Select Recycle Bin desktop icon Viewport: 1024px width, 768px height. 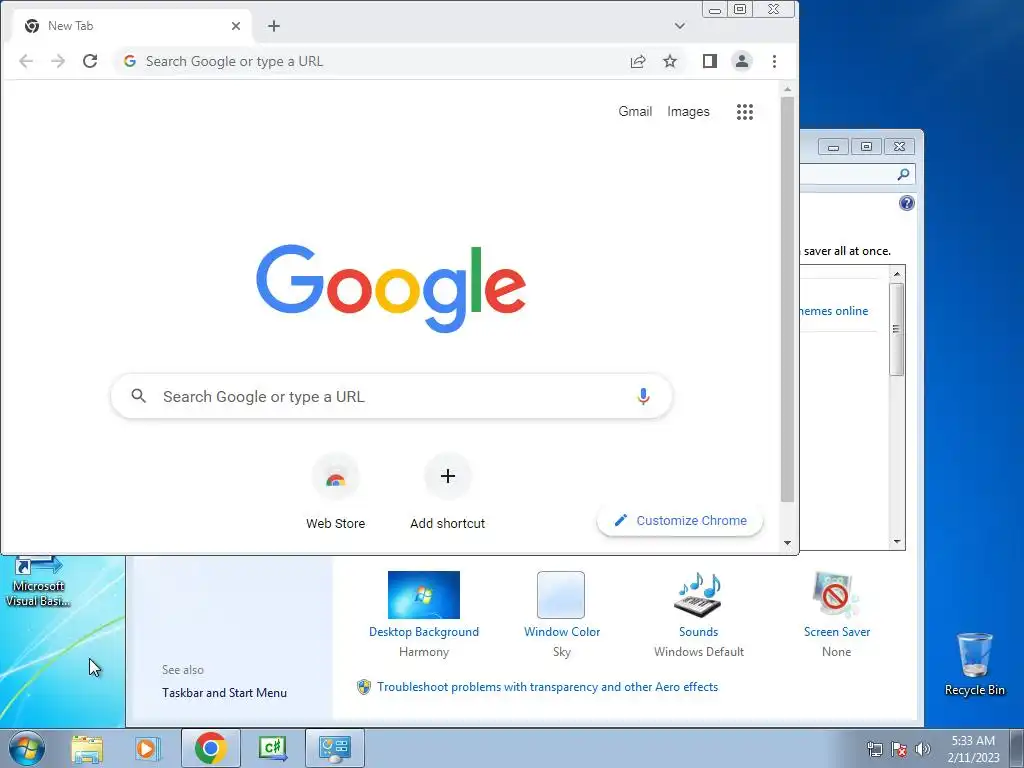(974, 664)
